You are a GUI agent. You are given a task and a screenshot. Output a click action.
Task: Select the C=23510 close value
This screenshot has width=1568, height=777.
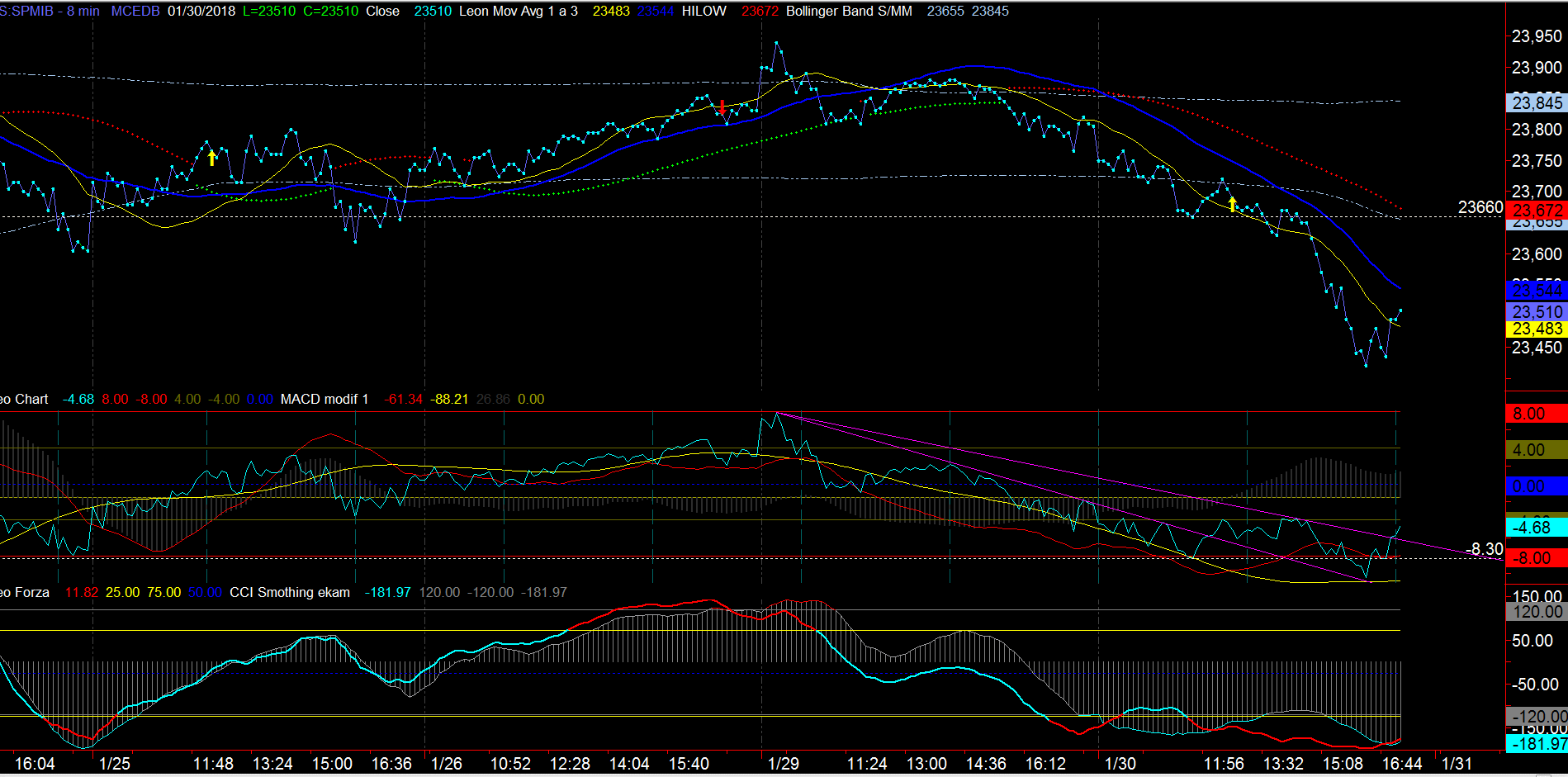[x=331, y=12]
